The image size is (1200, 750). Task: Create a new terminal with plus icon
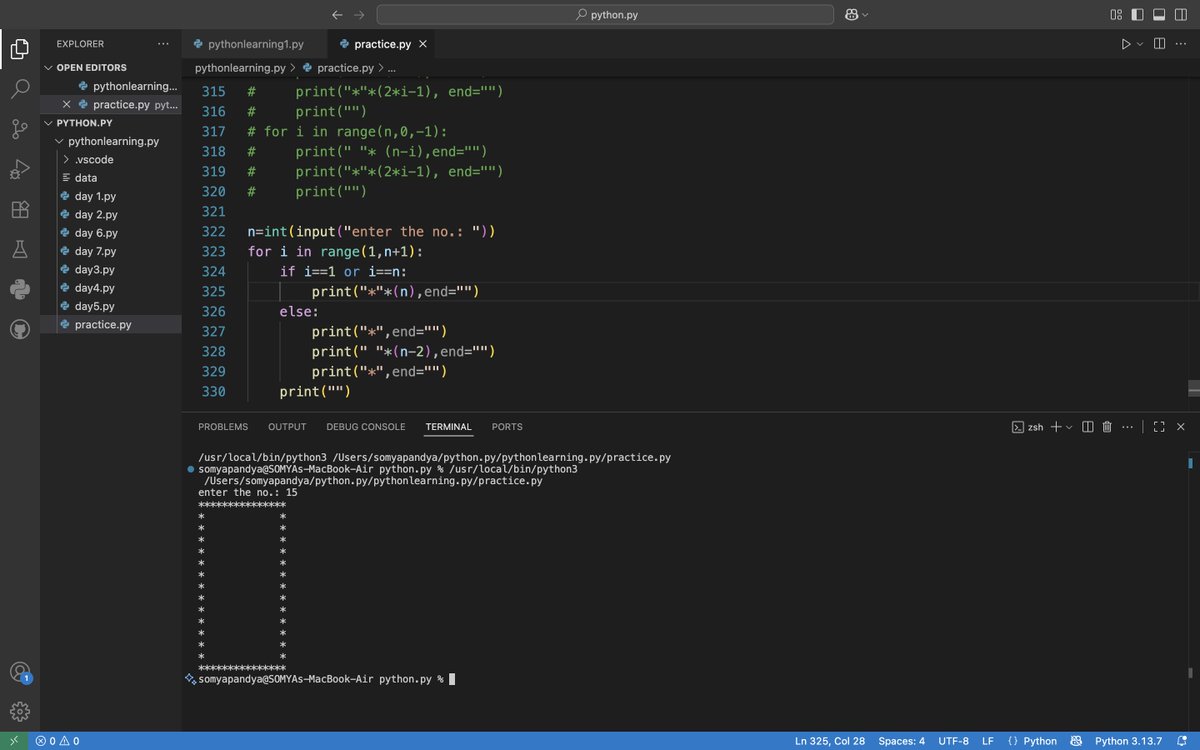[x=1056, y=427]
